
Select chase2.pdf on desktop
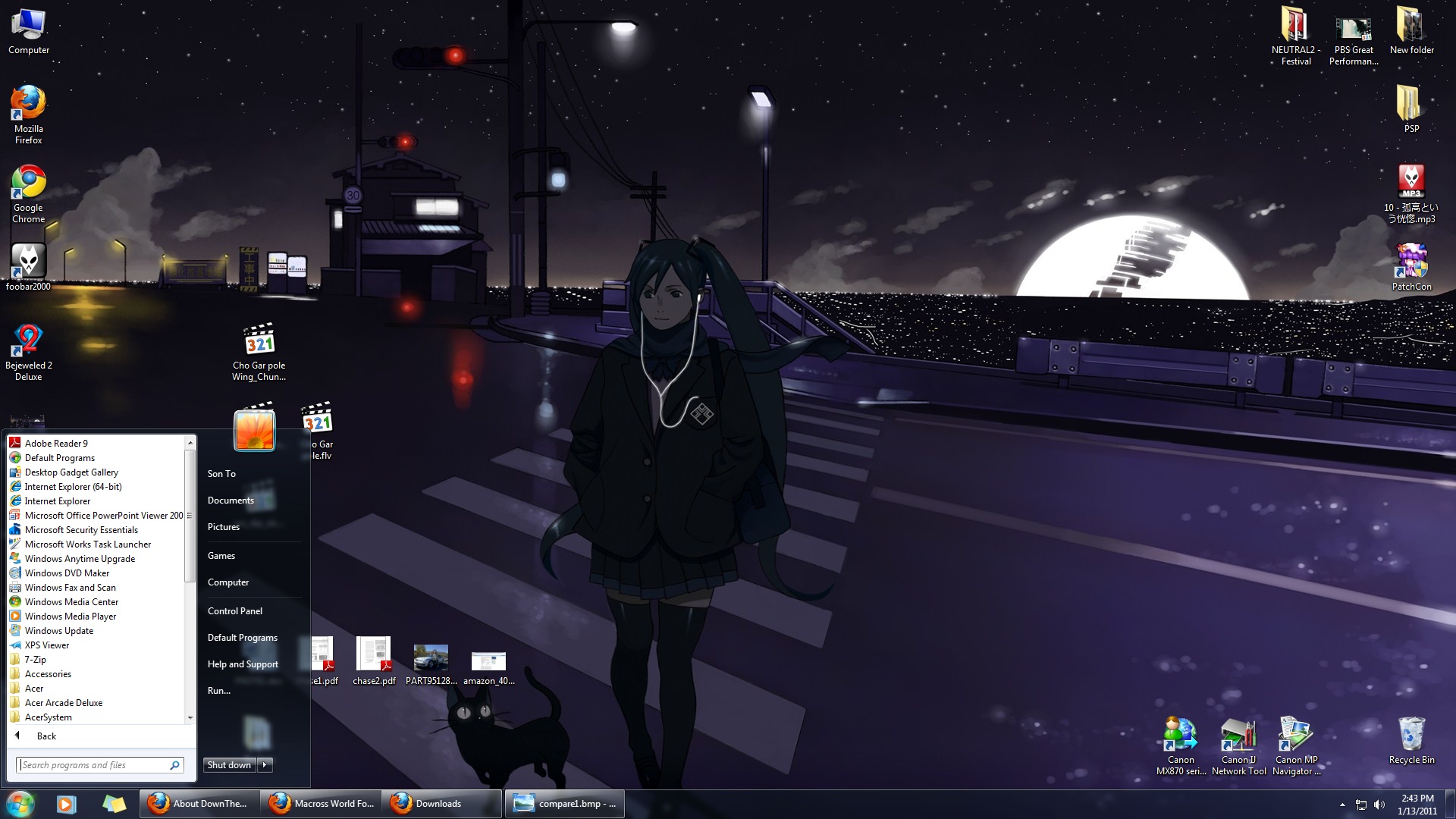(x=374, y=661)
